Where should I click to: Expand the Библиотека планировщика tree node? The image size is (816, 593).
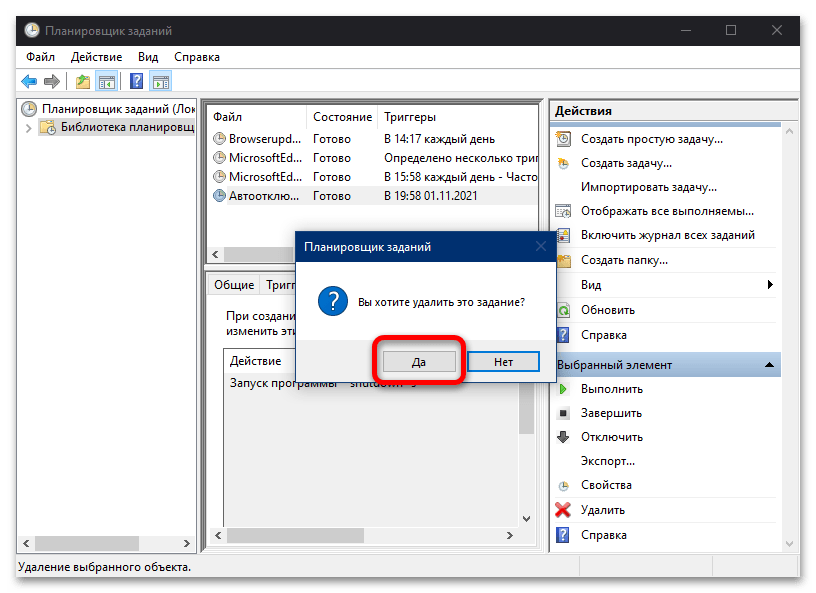click(27, 128)
